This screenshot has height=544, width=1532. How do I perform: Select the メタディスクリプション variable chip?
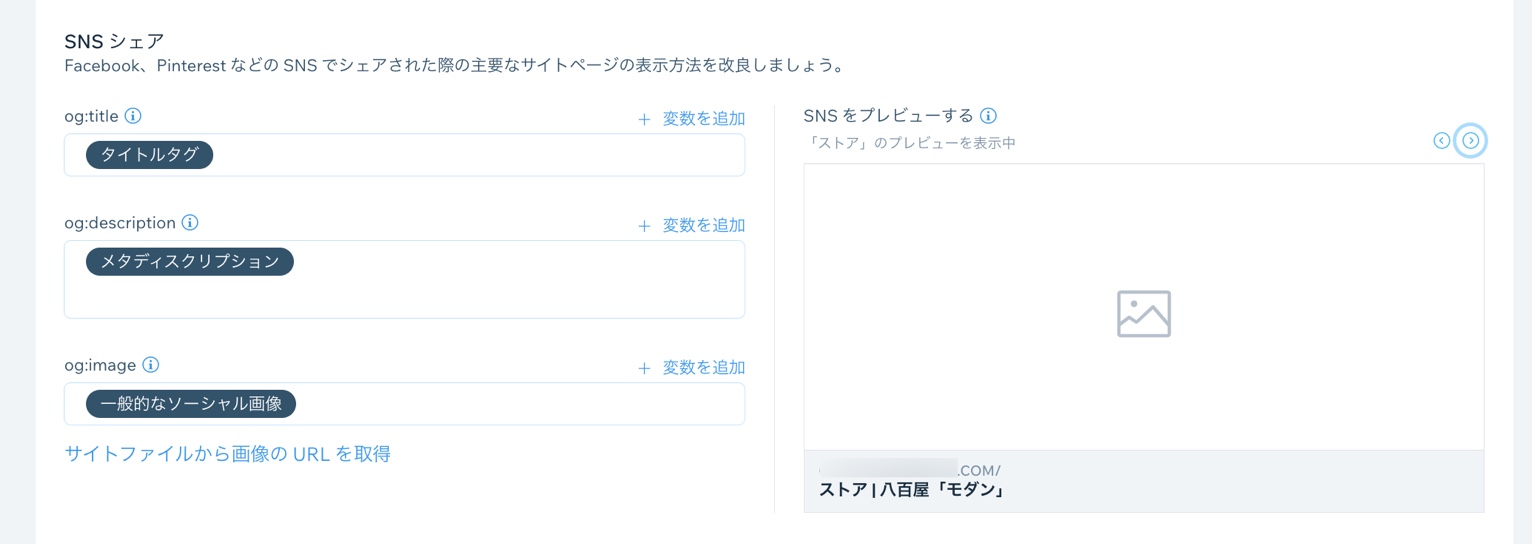(190, 262)
